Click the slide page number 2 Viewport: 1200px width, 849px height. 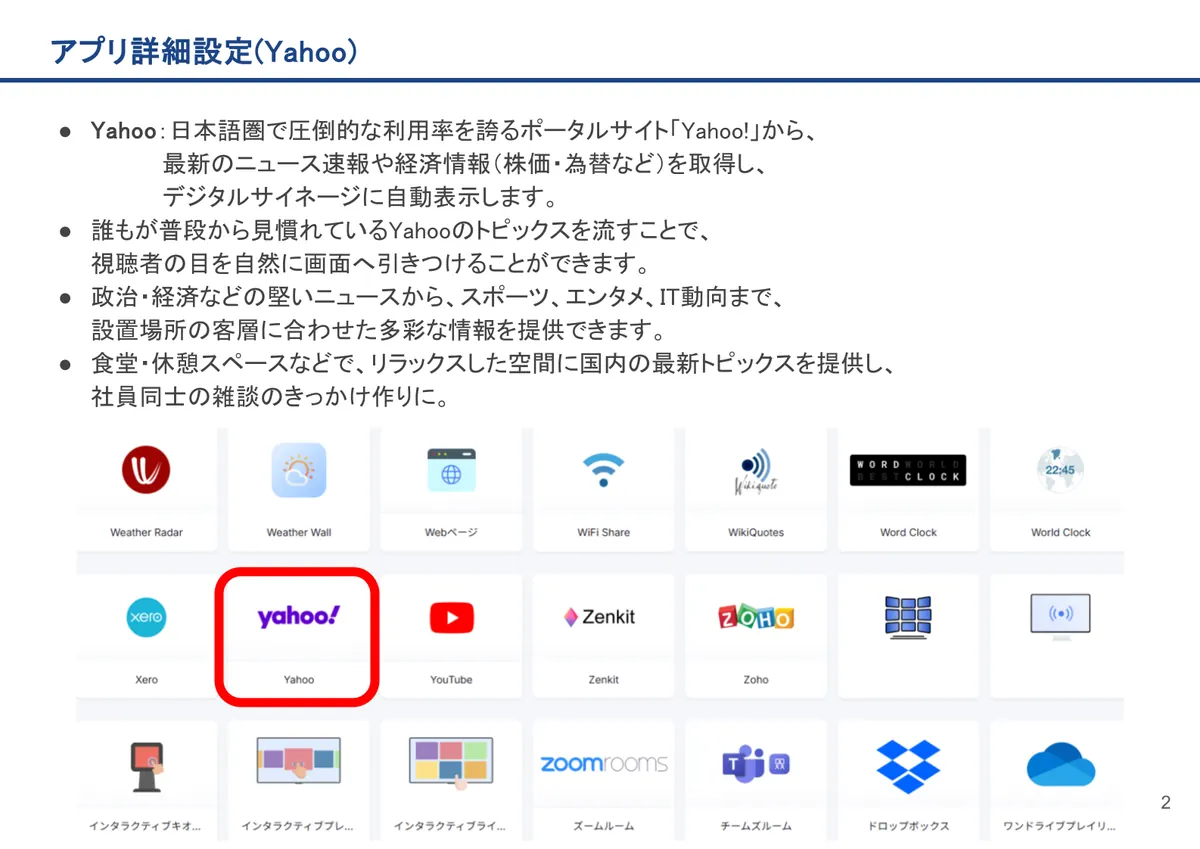1166,803
